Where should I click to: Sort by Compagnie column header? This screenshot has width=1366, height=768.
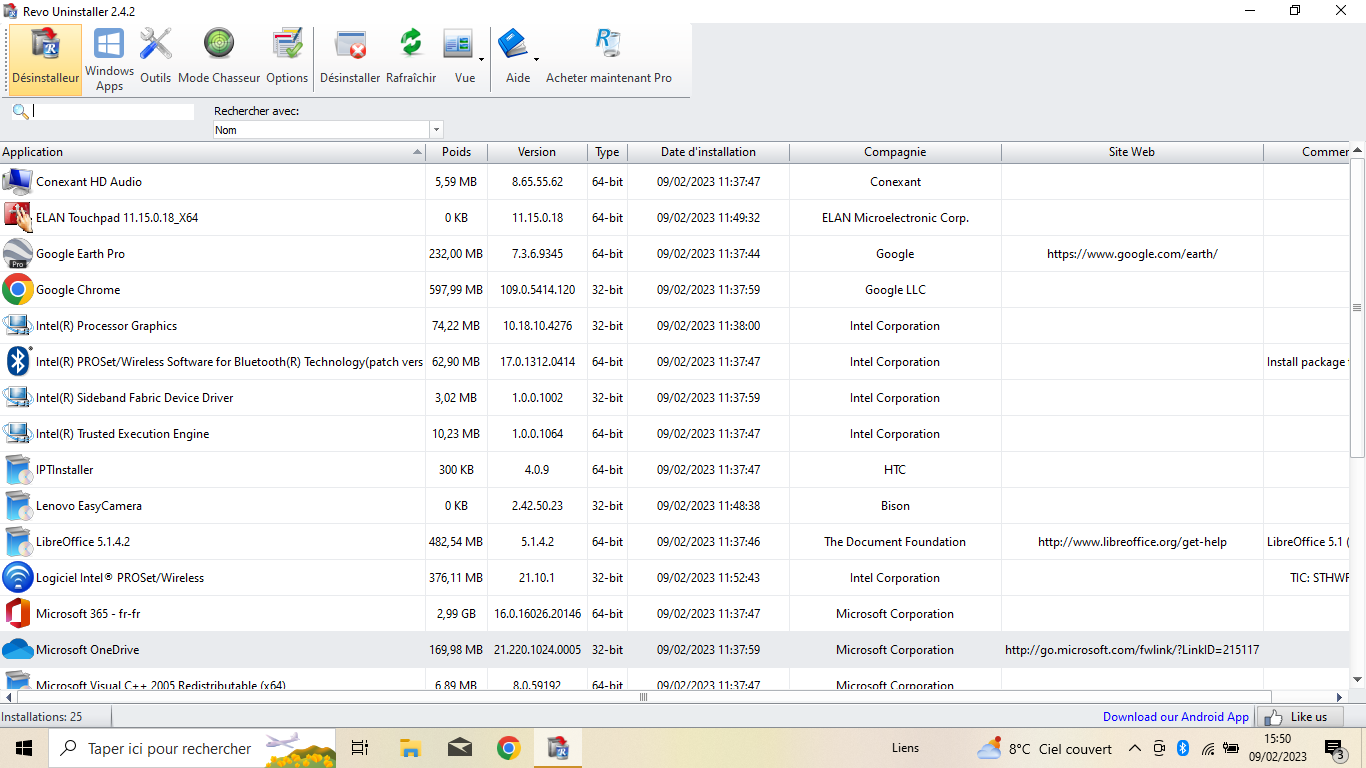point(895,152)
